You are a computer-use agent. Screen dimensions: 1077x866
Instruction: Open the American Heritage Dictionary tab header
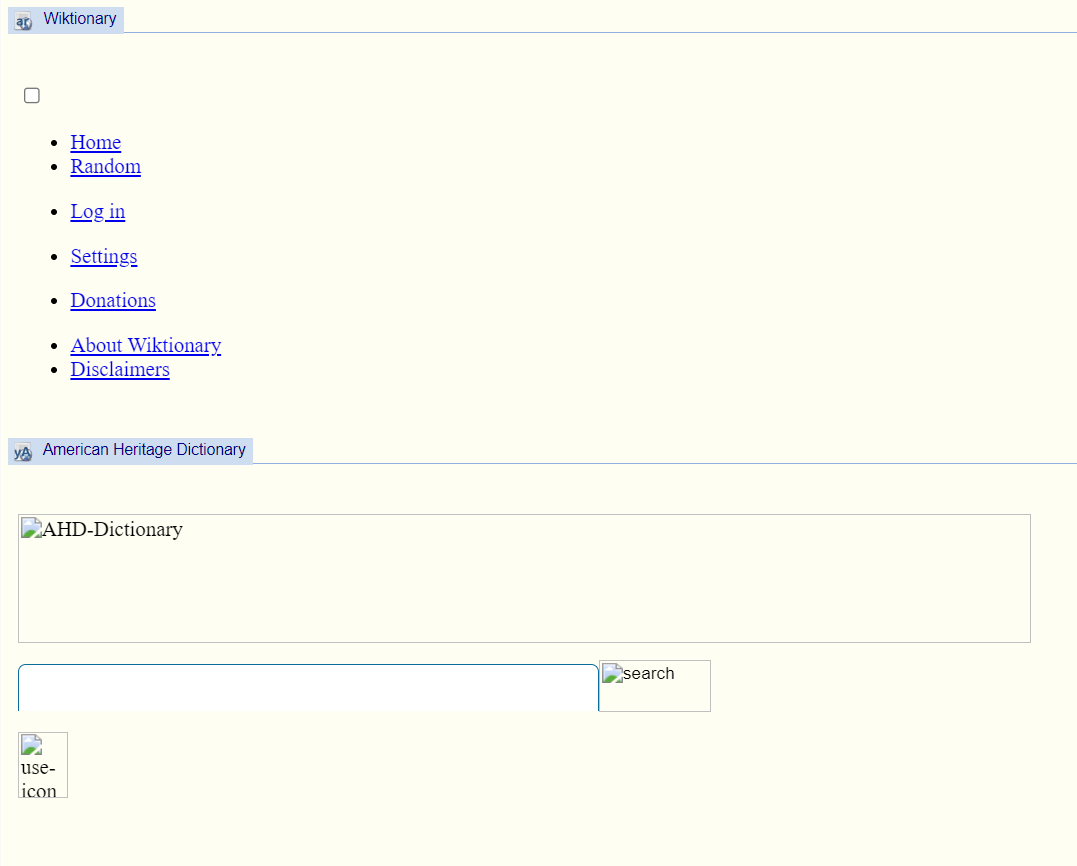pyautogui.click(x=131, y=451)
